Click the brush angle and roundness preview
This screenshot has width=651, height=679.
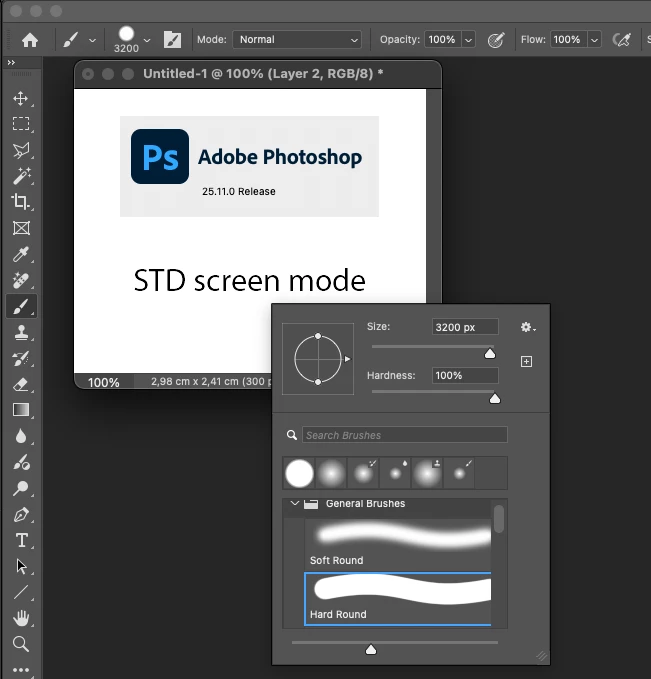point(318,359)
